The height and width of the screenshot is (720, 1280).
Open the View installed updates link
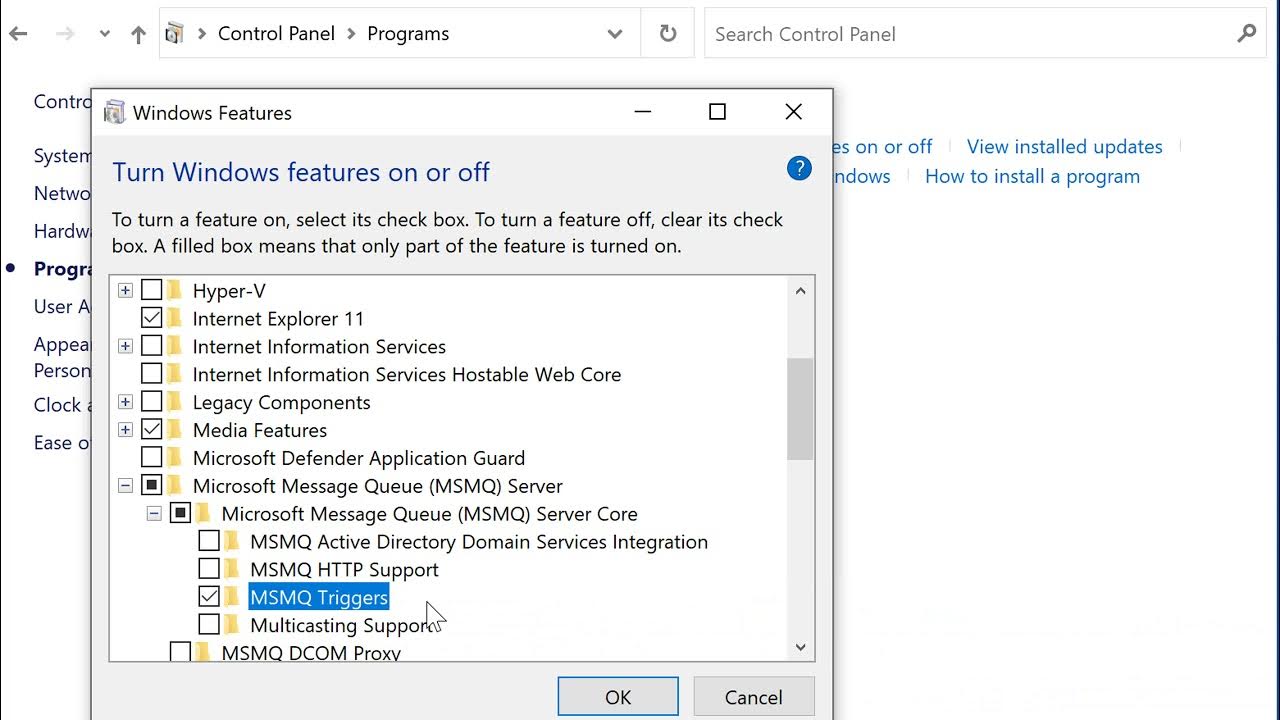pyautogui.click(x=1064, y=147)
